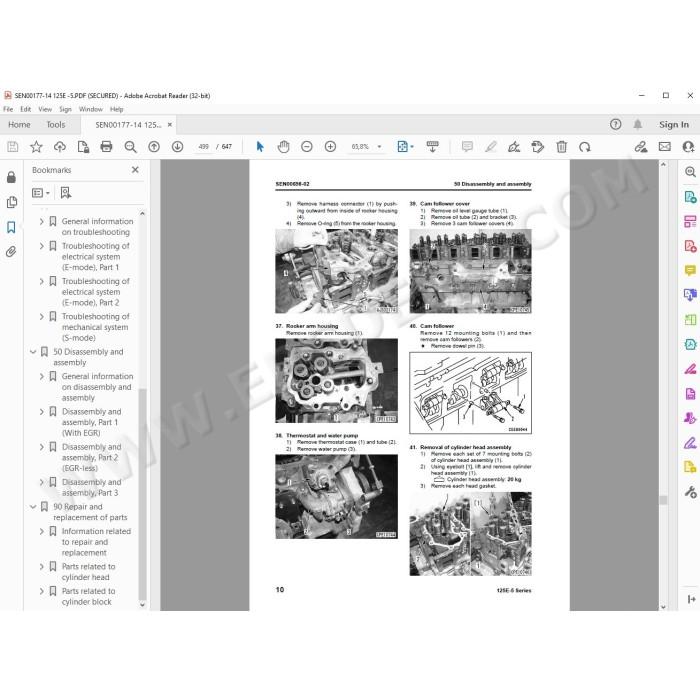Print the document using printer icon
The image size is (700, 700).
[106, 146]
